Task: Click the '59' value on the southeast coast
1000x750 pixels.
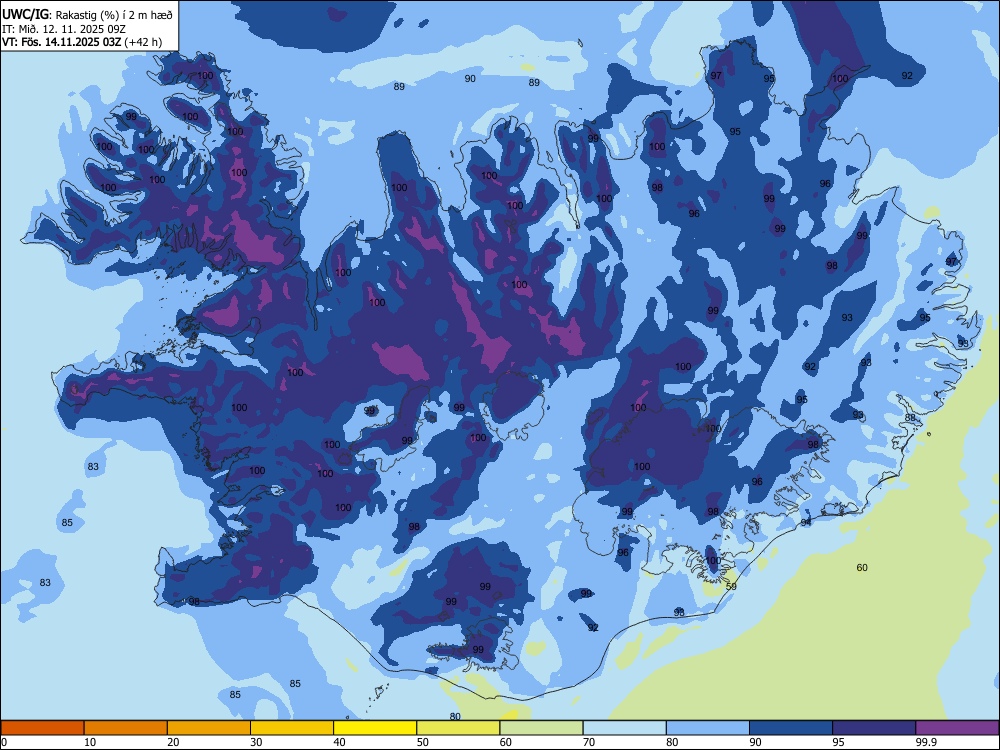Action: pyautogui.click(x=731, y=586)
